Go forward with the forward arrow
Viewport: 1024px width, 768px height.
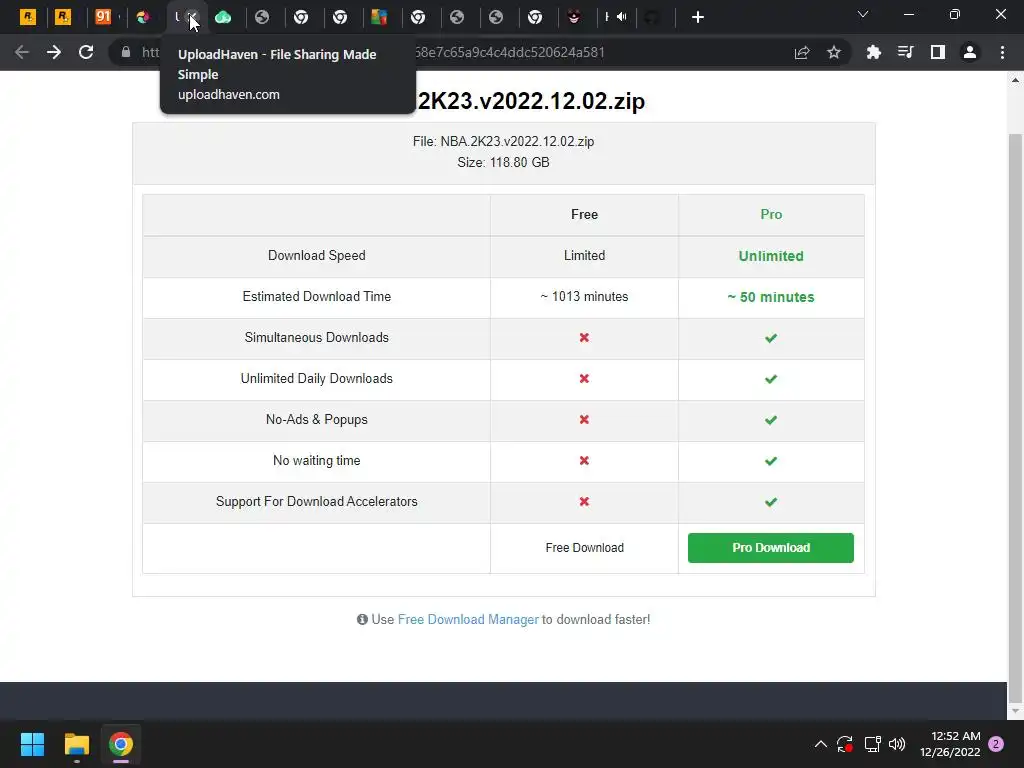pyautogui.click(x=54, y=52)
